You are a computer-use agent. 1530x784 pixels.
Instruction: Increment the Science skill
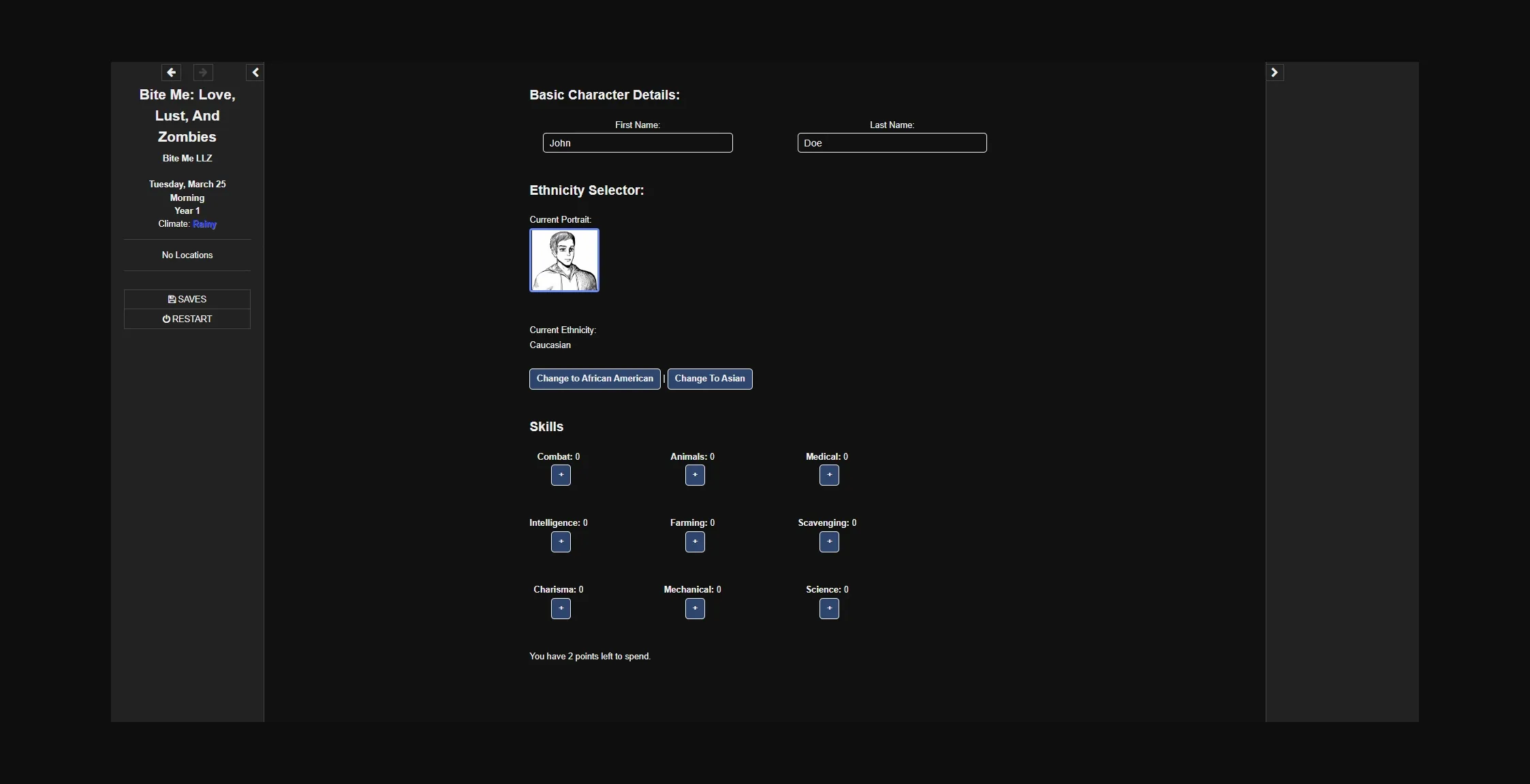click(x=829, y=608)
